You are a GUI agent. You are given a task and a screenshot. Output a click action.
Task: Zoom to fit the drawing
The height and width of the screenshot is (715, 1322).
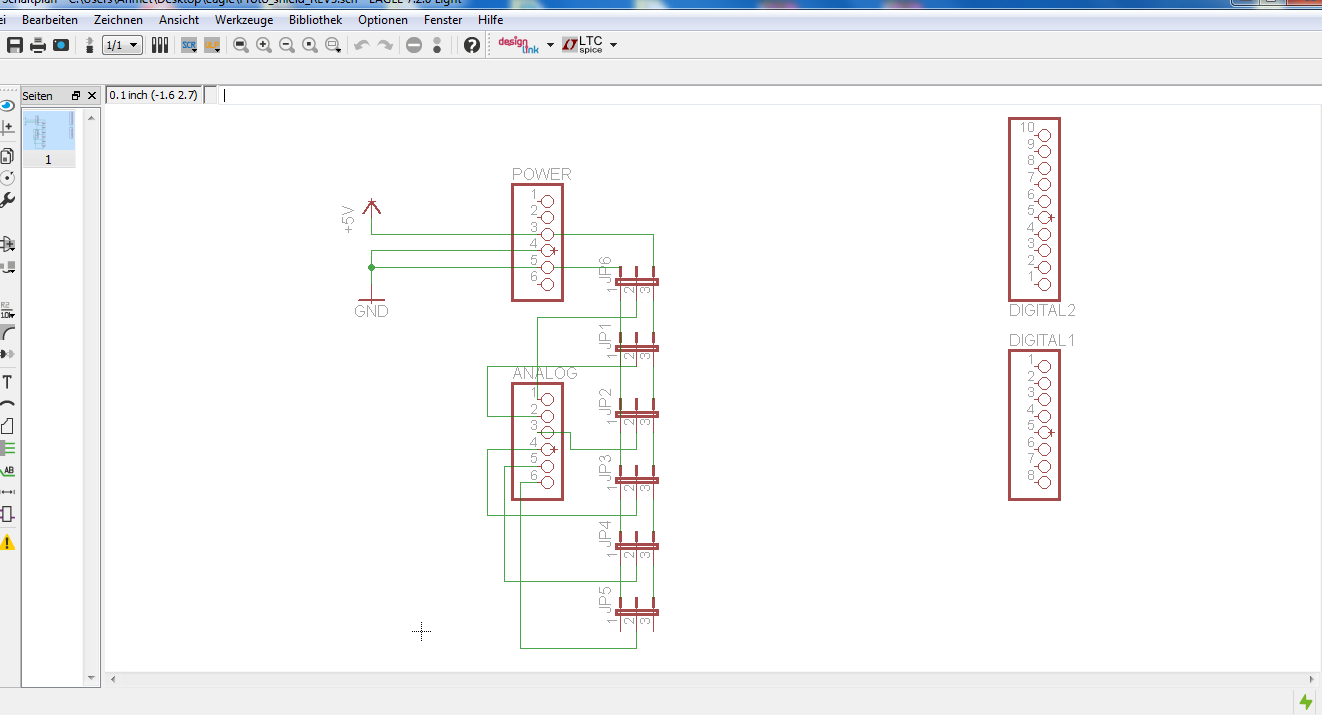tap(241, 45)
